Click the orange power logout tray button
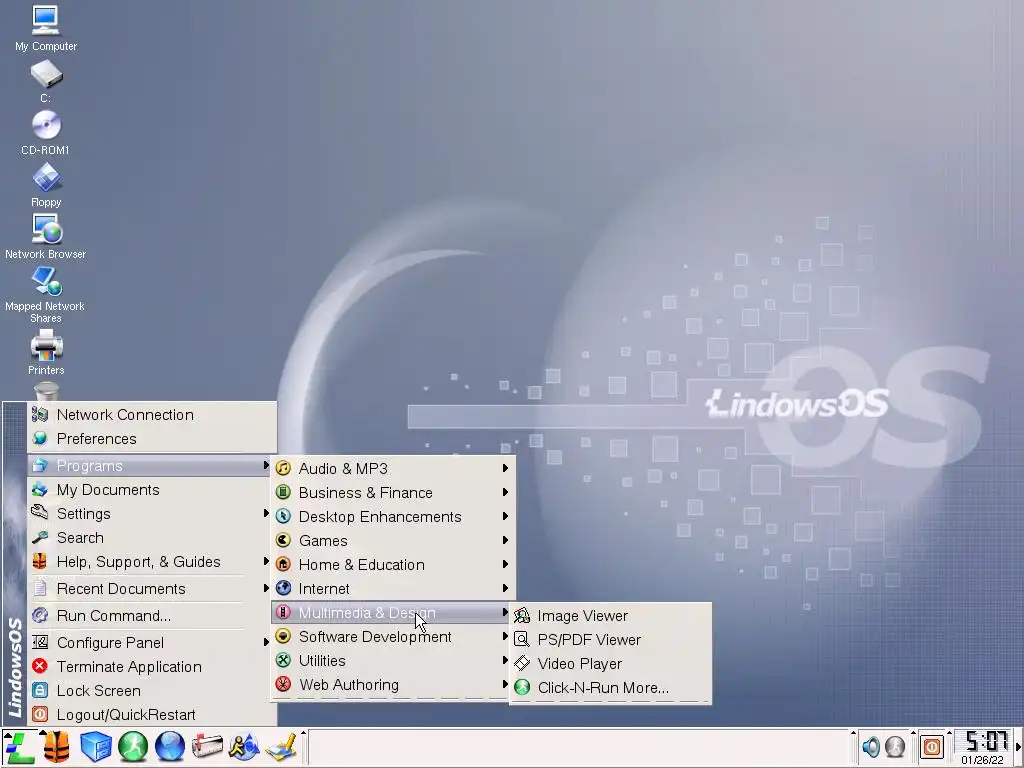1024x768 pixels. pos(932,746)
